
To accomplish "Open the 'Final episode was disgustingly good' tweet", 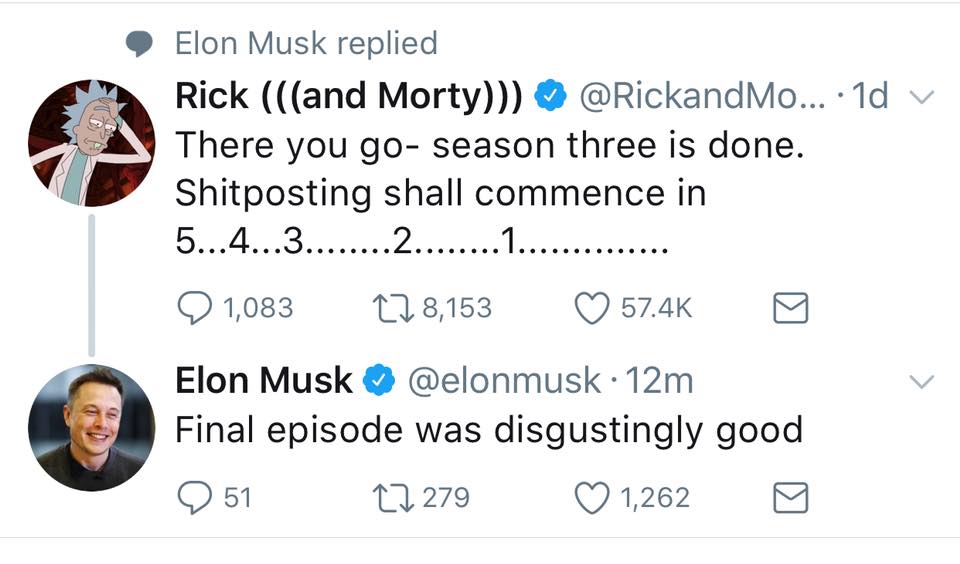I will click(489, 429).
